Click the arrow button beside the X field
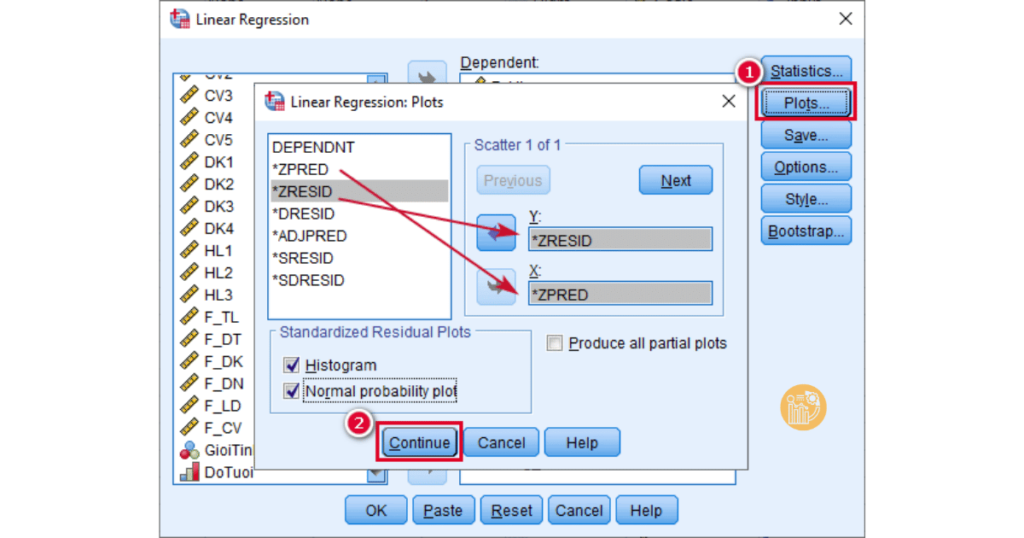Image resolution: width=1024 pixels, height=538 pixels. (x=496, y=289)
